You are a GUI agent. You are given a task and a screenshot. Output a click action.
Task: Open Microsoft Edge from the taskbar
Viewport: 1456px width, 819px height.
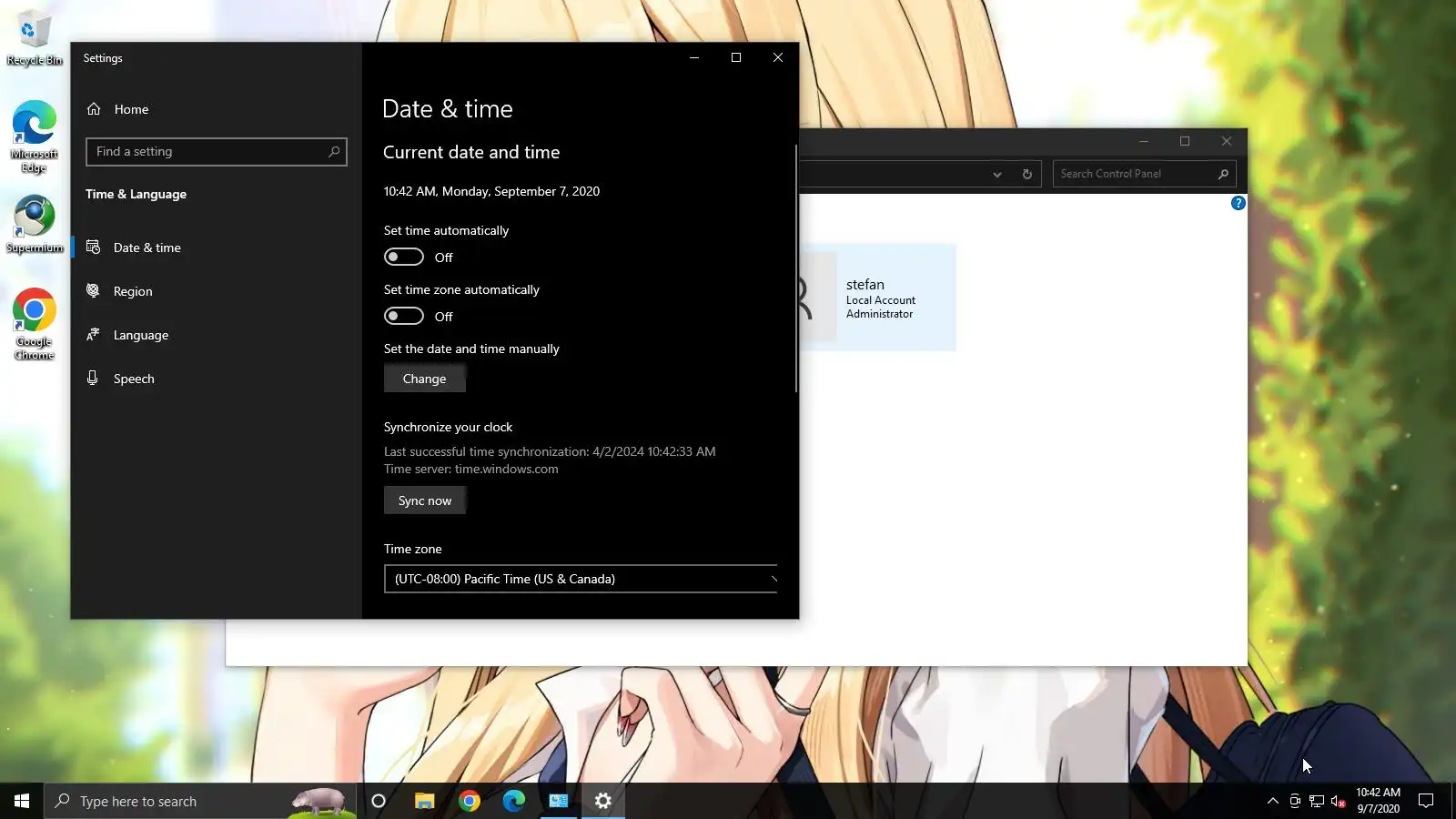pyautogui.click(x=514, y=801)
